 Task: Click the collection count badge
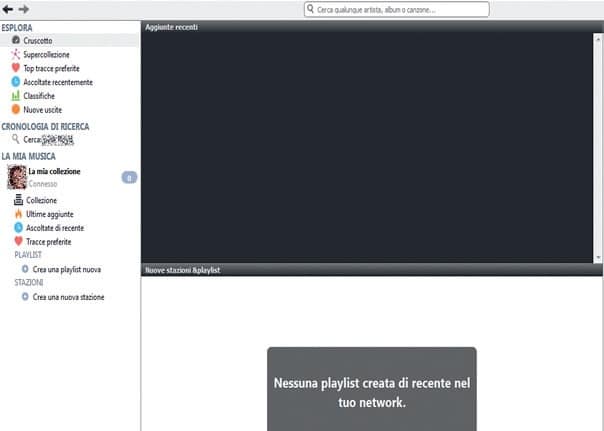(x=128, y=178)
